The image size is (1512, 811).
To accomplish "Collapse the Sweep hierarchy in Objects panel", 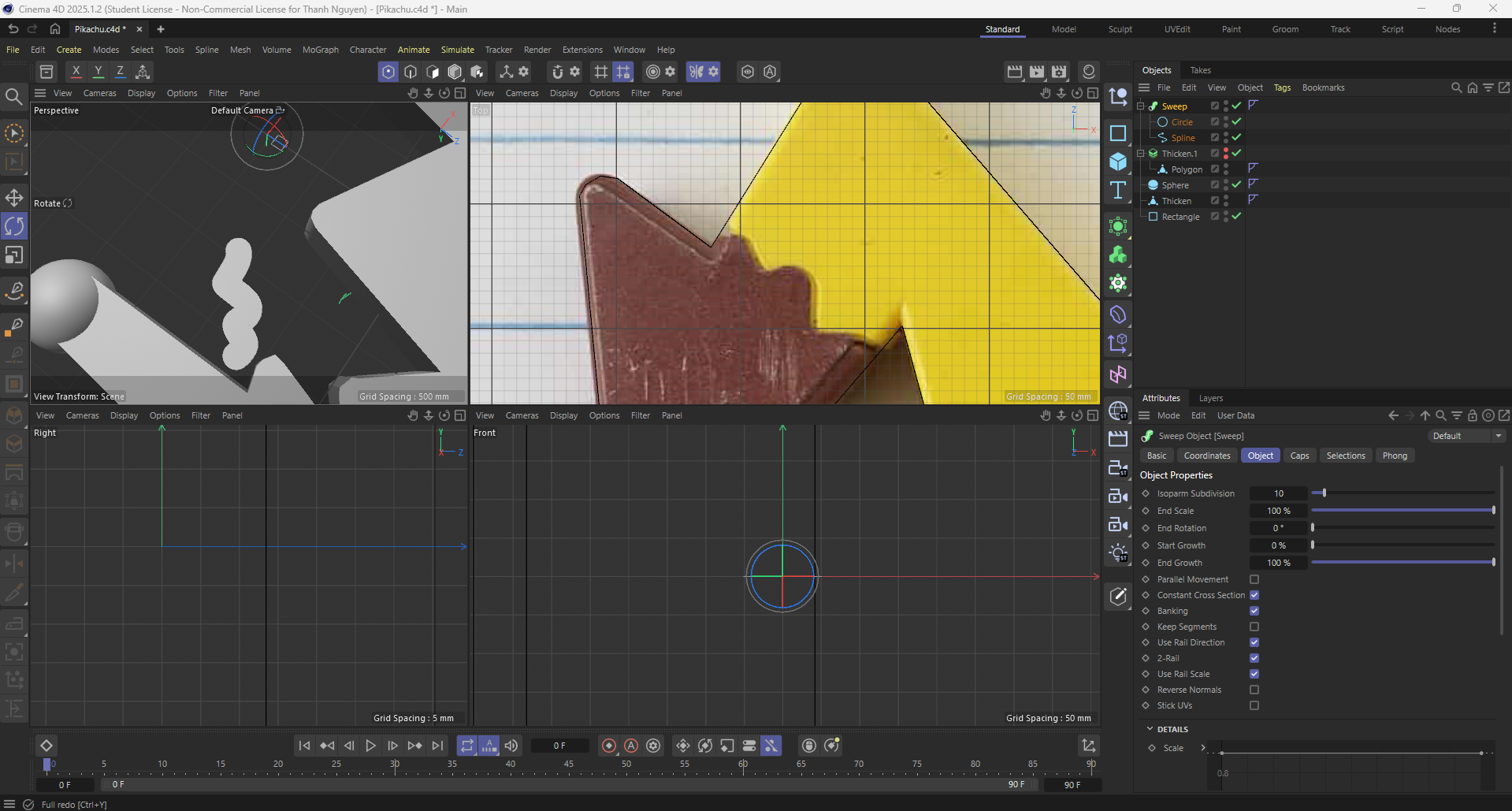I will click(x=1141, y=105).
